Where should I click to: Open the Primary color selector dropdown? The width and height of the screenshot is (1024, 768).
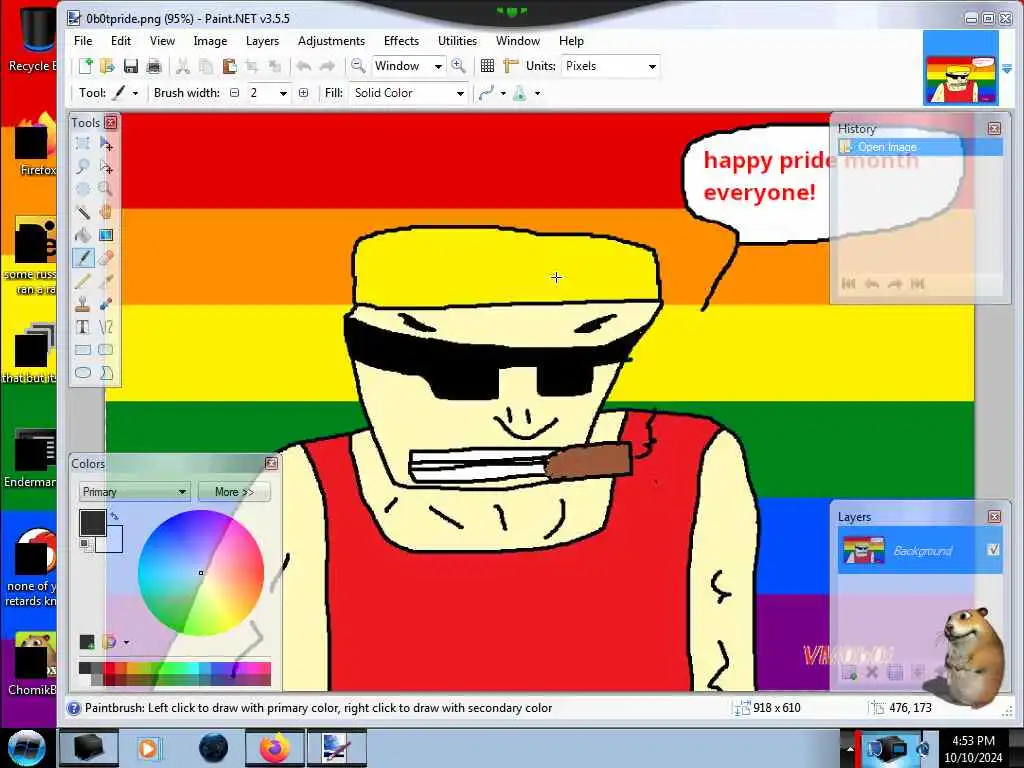tap(134, 492)
